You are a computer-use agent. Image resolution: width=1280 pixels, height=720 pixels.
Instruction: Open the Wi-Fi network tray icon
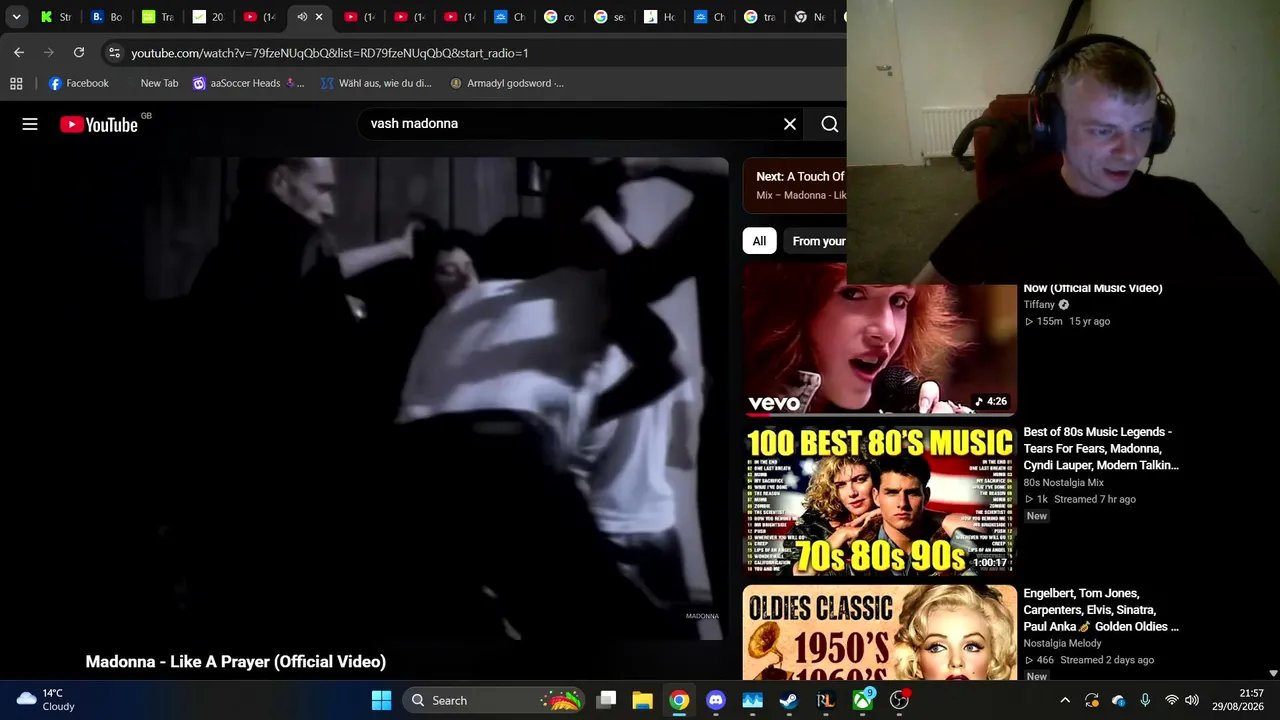(x=1172, y=700)
